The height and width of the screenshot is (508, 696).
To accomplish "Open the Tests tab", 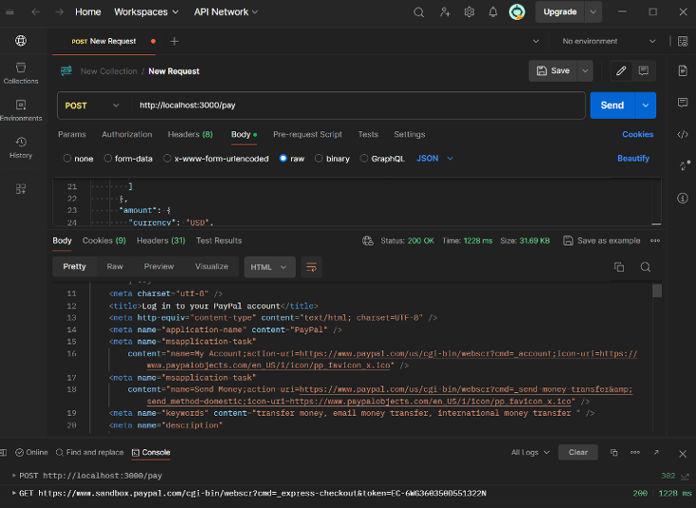I will [368, 135].
